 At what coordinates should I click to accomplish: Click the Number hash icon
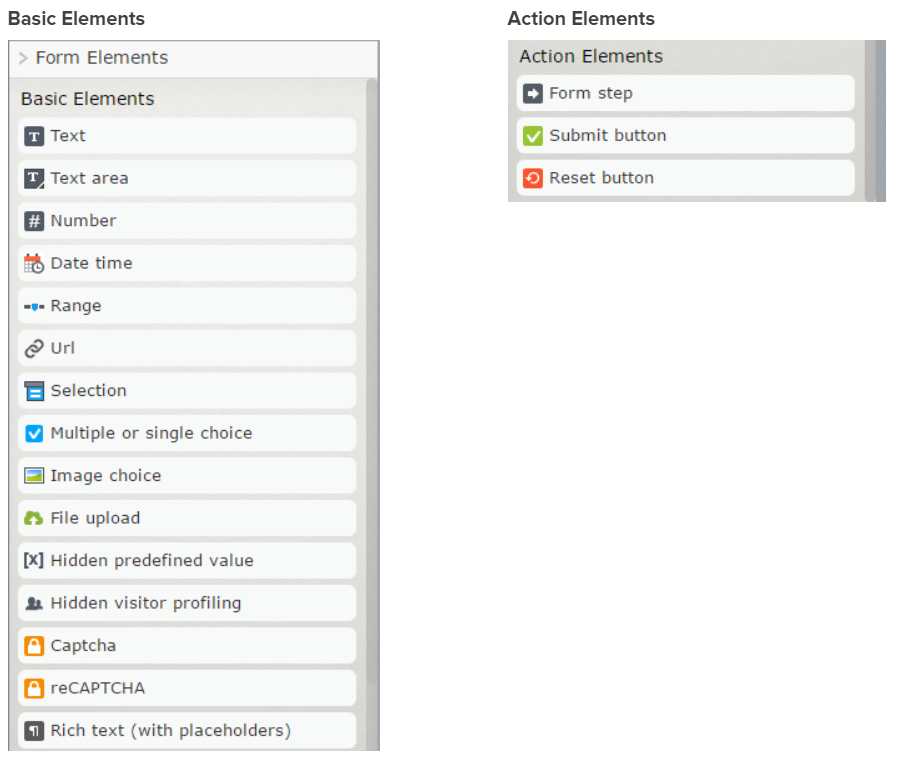34,221
